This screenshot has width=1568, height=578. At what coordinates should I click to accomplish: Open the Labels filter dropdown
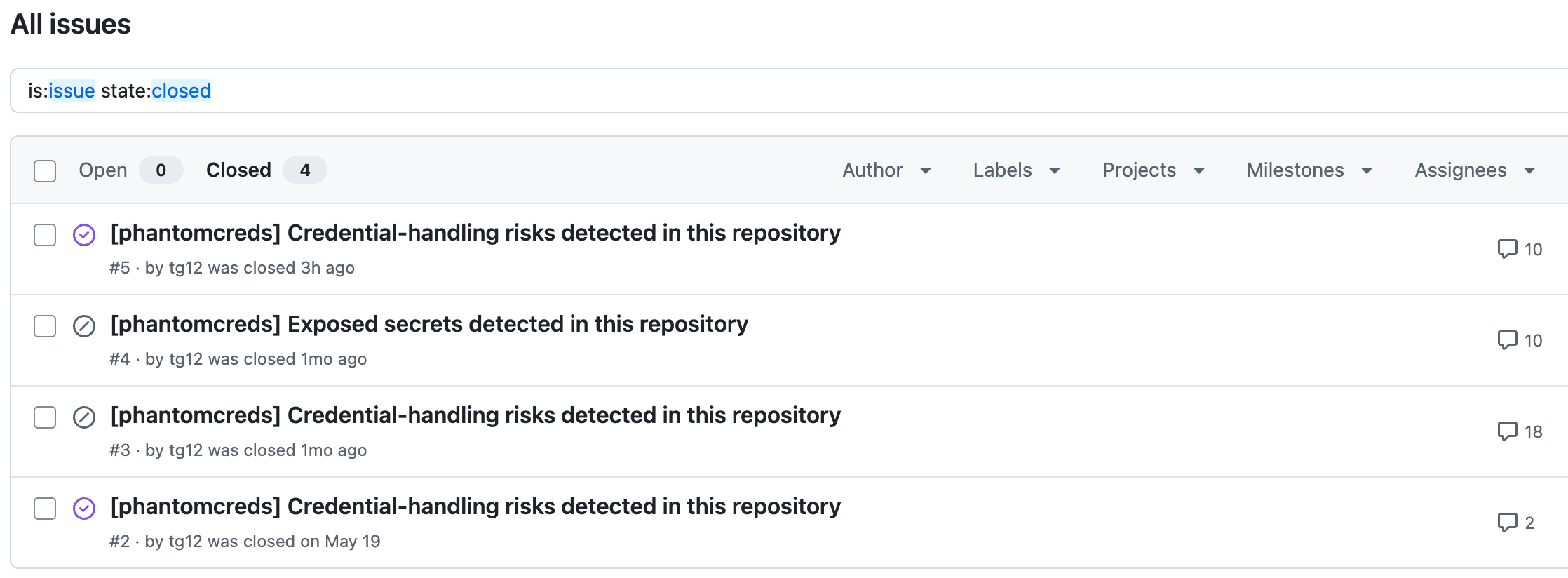[1016, 170]
